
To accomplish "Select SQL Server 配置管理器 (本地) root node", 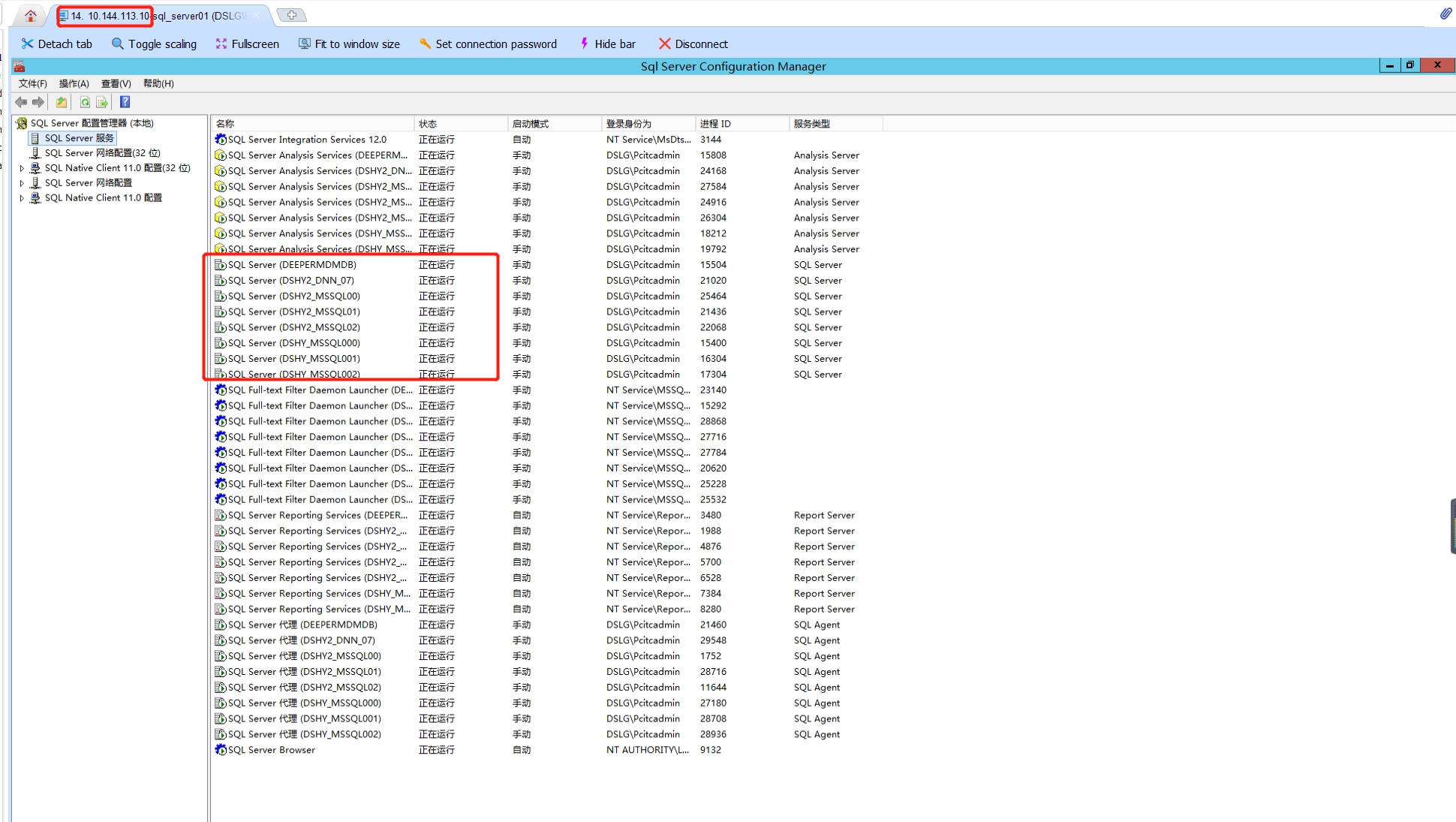I will click(92, 123).
